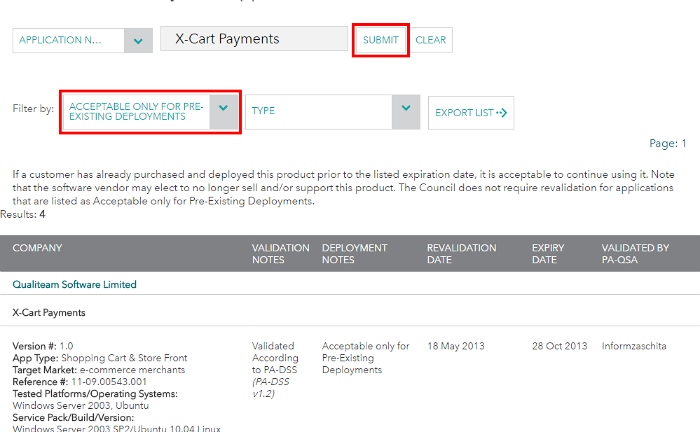Click the chevron arrow beside Application N...
Image resolution: width=700 pixels, height=432 pixels.
coord(138,41)
